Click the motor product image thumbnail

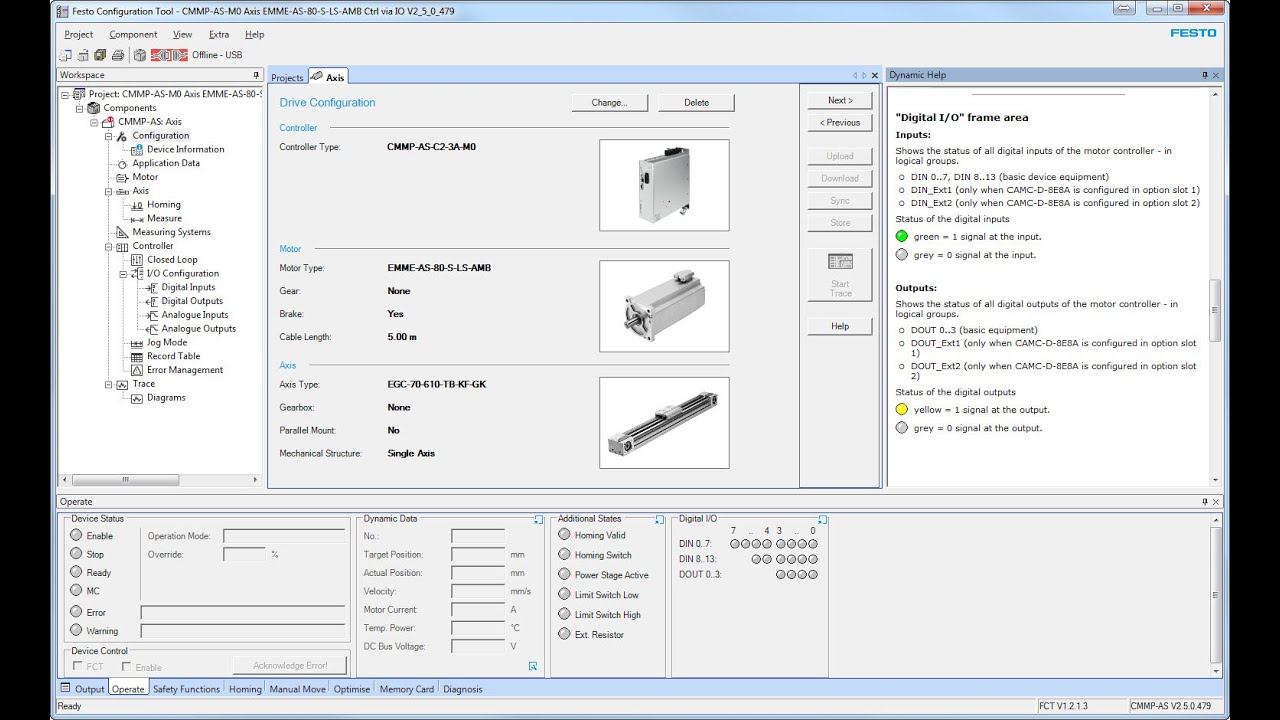pos(665,306)
